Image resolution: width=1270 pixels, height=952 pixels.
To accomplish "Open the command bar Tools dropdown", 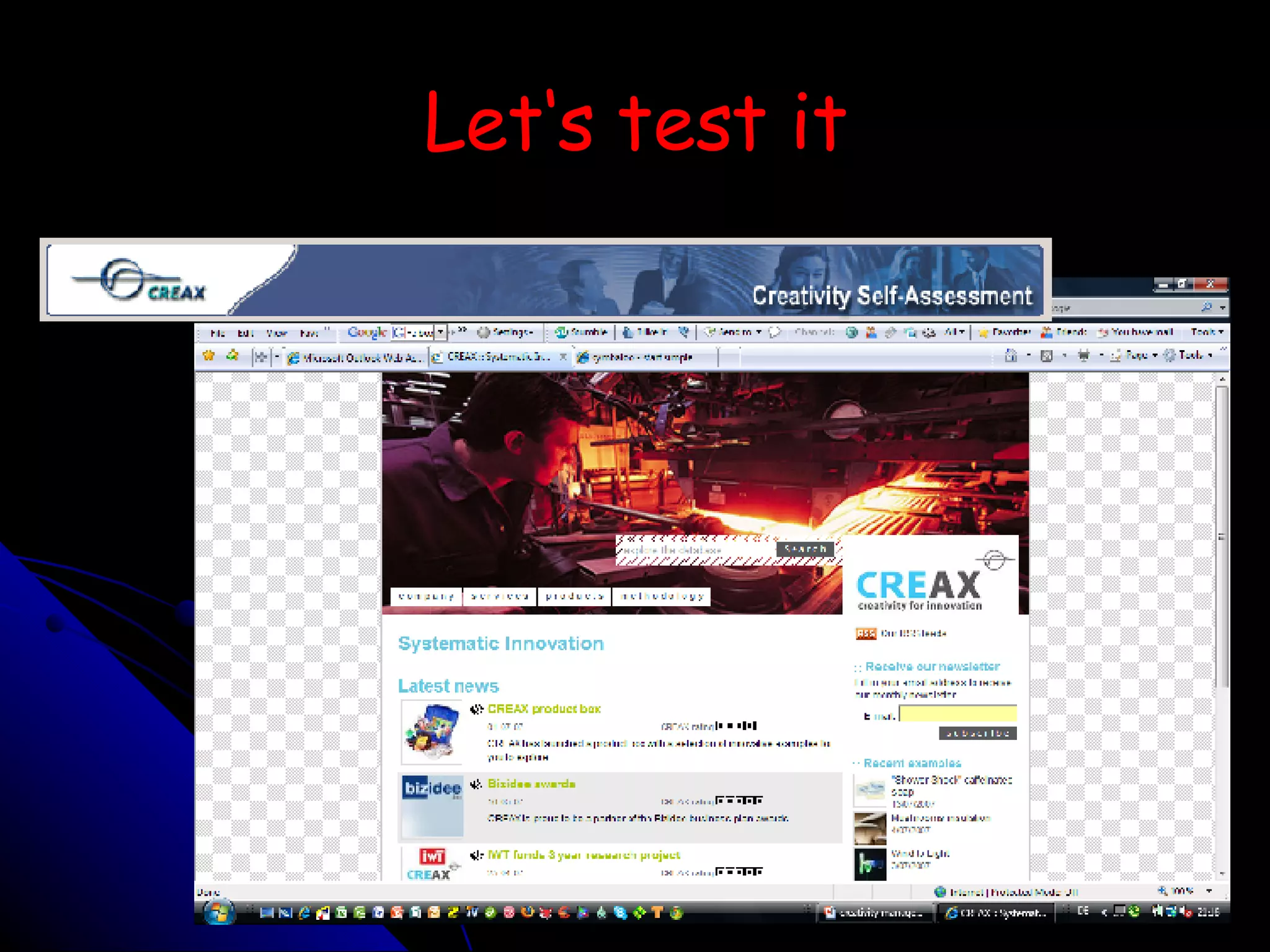I will 1210,356.
